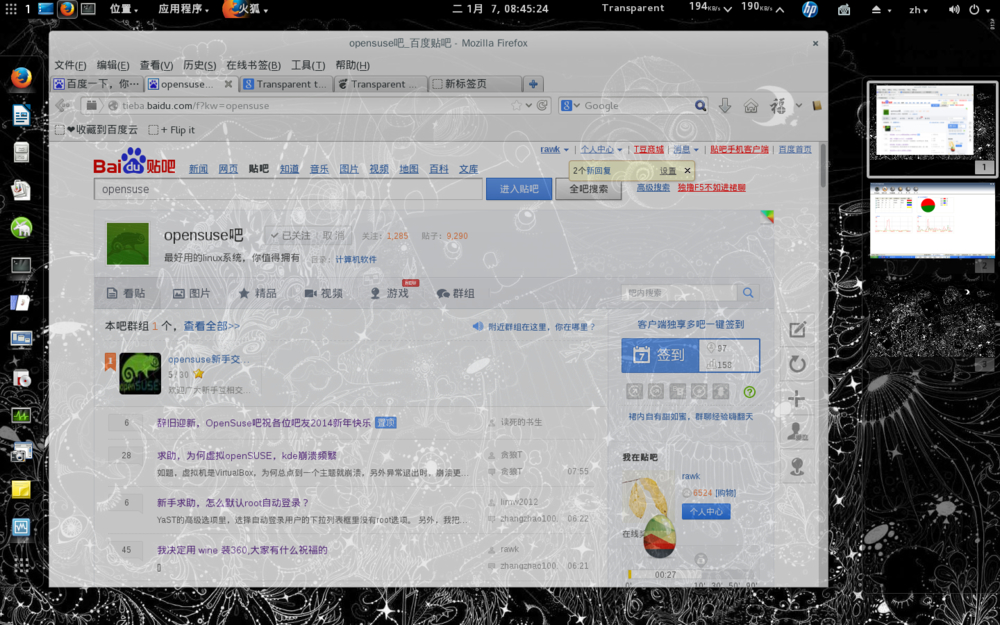Open the 在线书签 menu
This screenshot has height=625, width=1000.
[253, 65]
